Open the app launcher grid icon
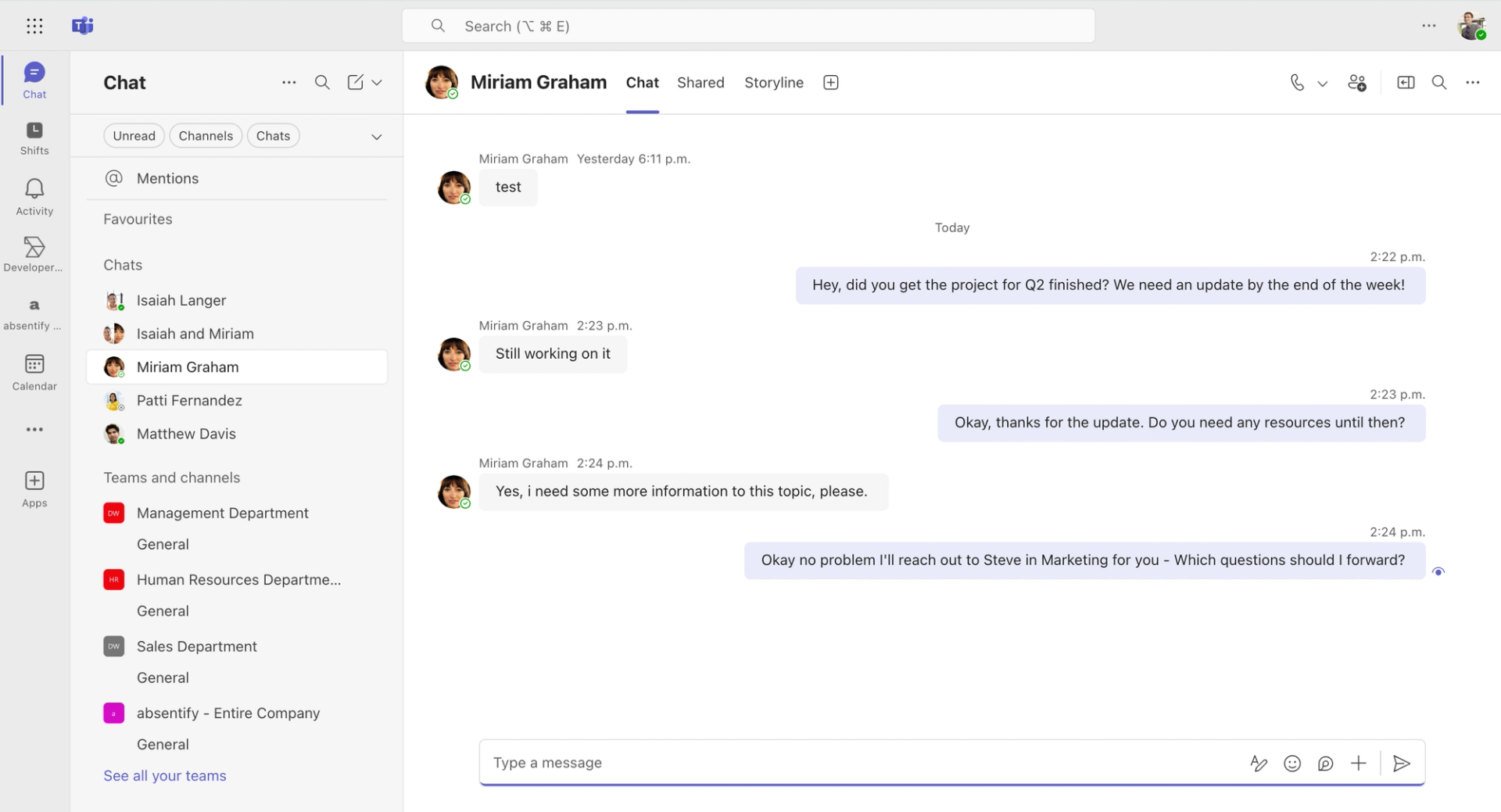Screen dimensions: 1501x812 pyautogui.click(x=34, y=26)
